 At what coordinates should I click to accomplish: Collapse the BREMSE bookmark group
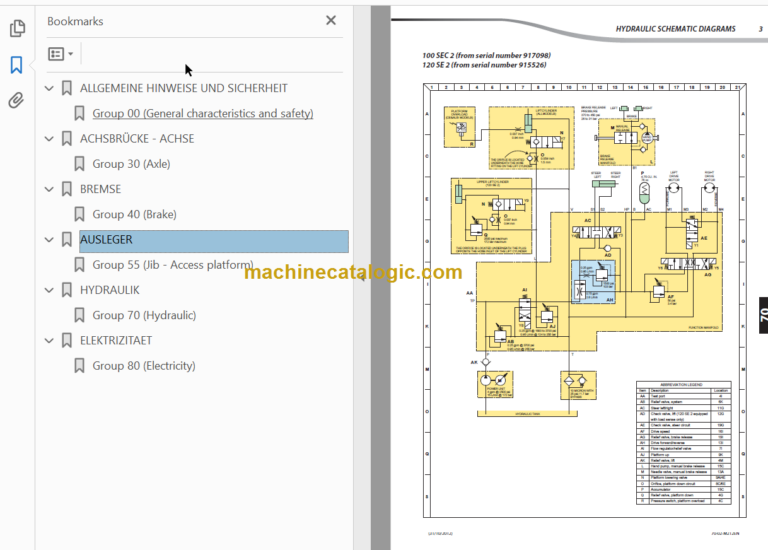(49, 190)
